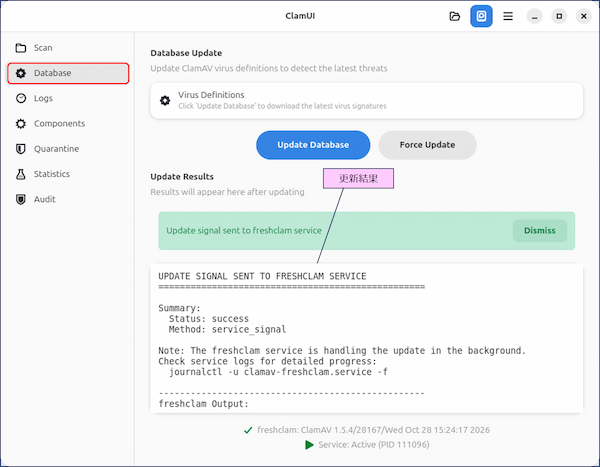Open the Logs sidebar label

(43, 98)
